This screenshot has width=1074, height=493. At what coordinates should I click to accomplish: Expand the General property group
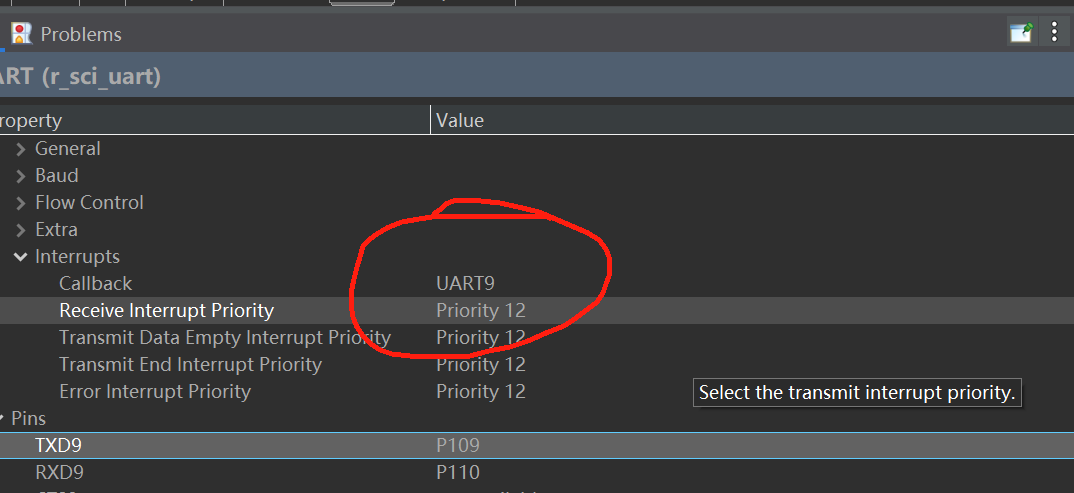click(x=21, y=149)
